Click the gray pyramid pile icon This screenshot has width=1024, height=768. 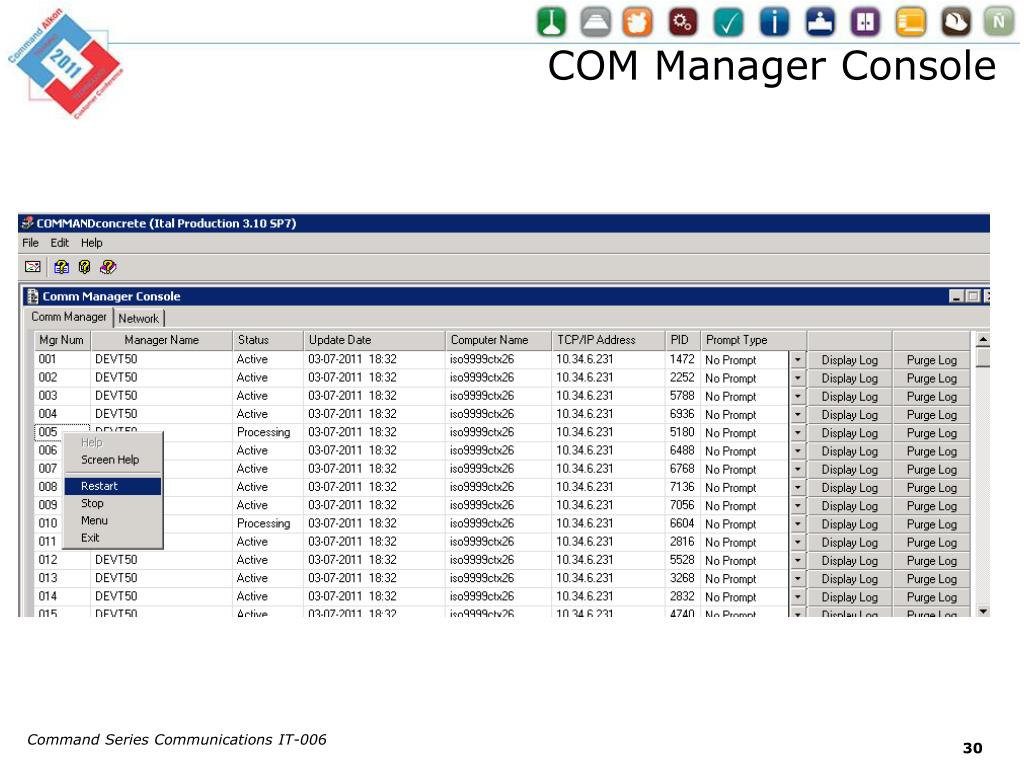click(x=596, y=22)
